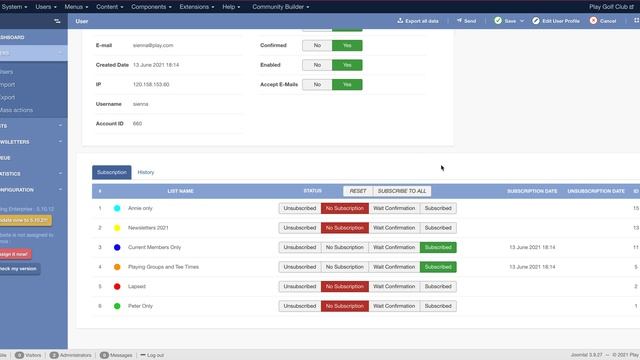Set Accept E-Mails to No
Screen dimensions: 640x360
pyautogui.click(x=317, y=84)
